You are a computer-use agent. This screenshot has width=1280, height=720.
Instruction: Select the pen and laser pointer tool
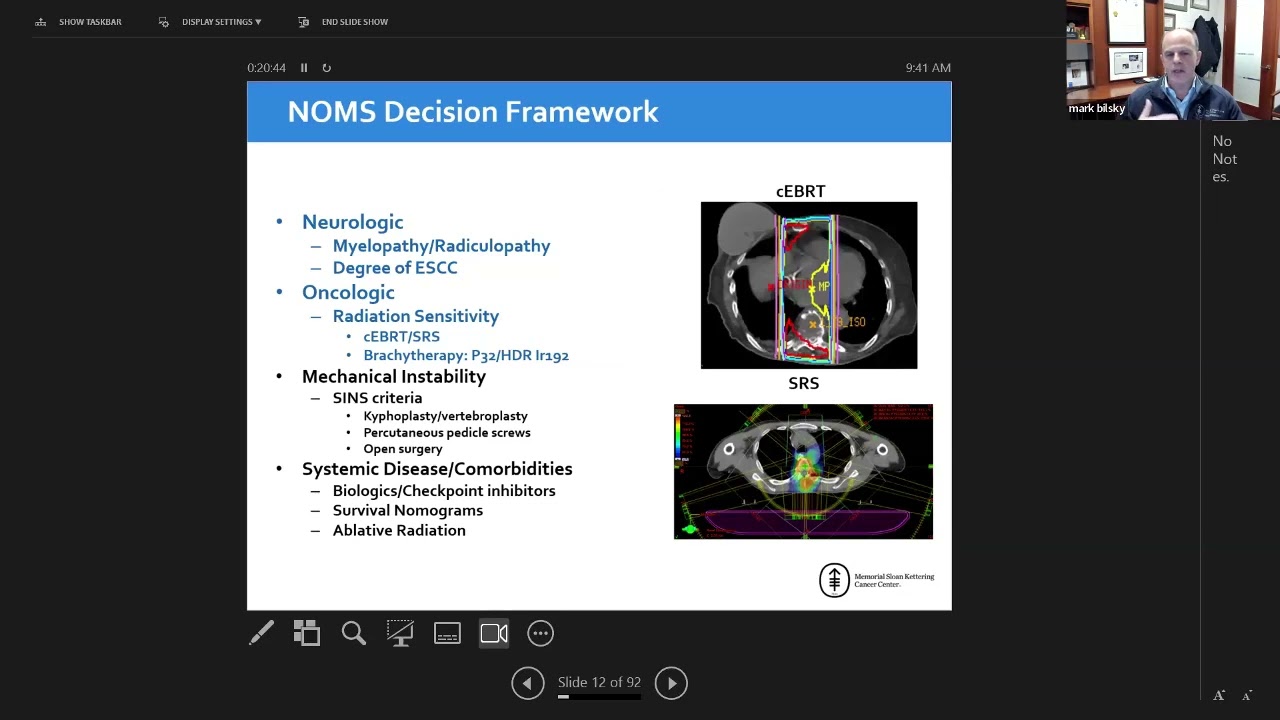pyautogui.click(x=261, y=633)
